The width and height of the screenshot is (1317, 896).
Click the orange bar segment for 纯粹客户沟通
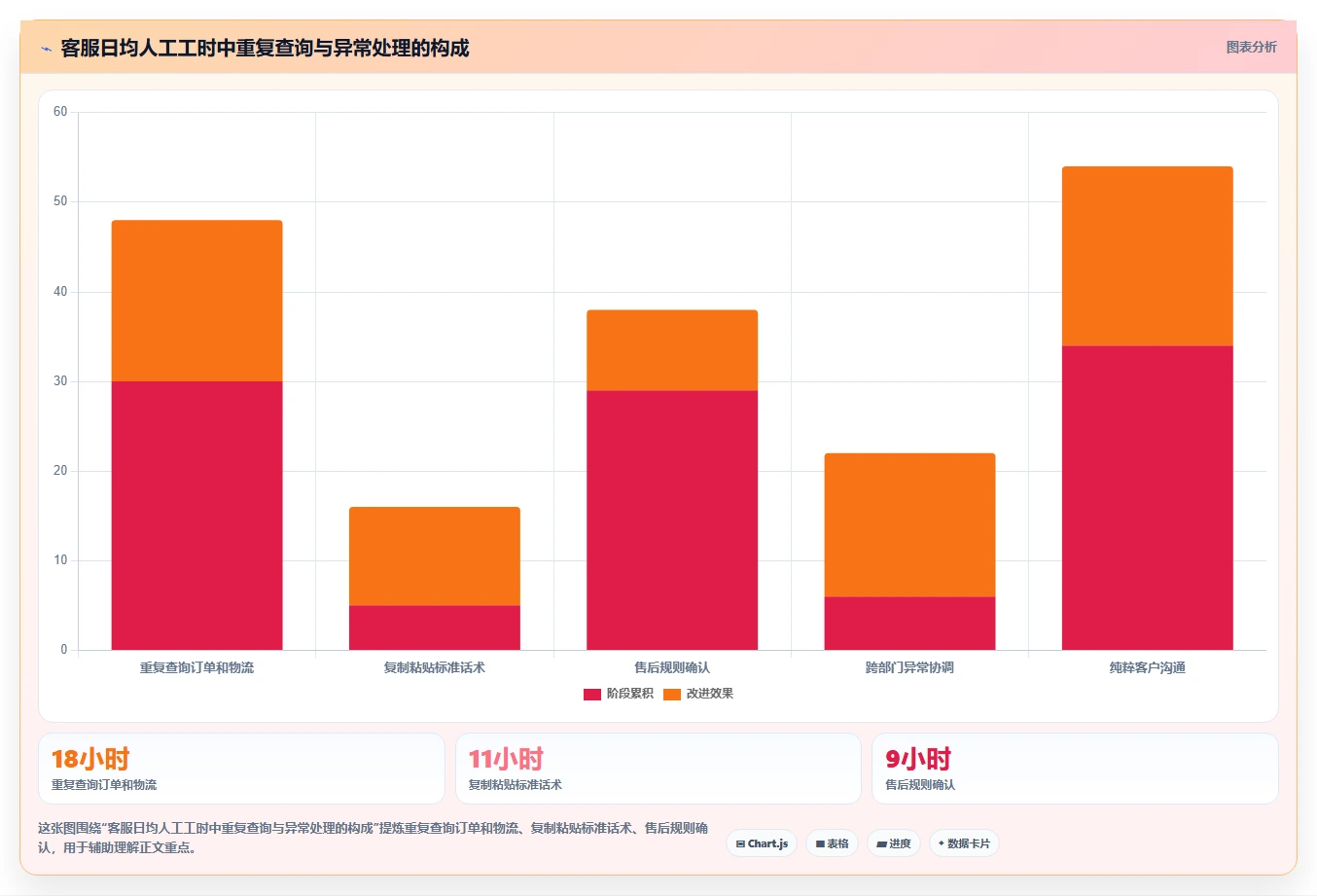coord(1148,256)
